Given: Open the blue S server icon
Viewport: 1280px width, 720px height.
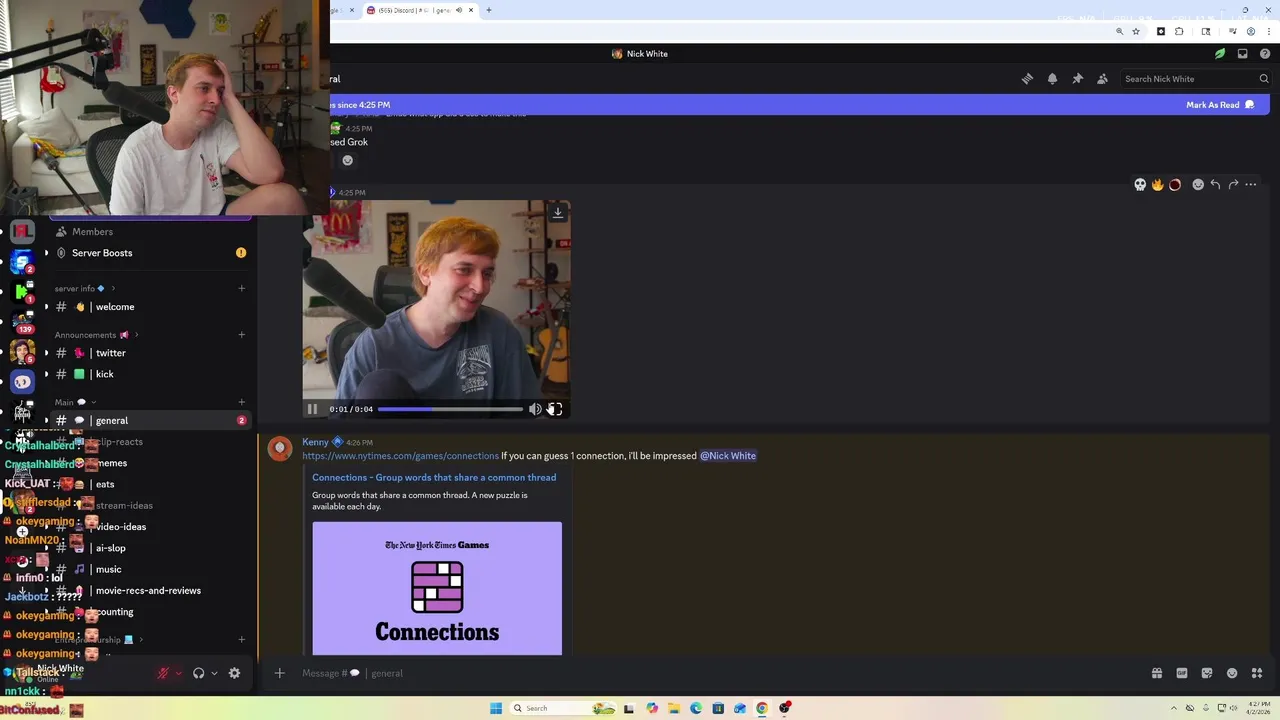Looking at the screenshot, I should (22, 262).
